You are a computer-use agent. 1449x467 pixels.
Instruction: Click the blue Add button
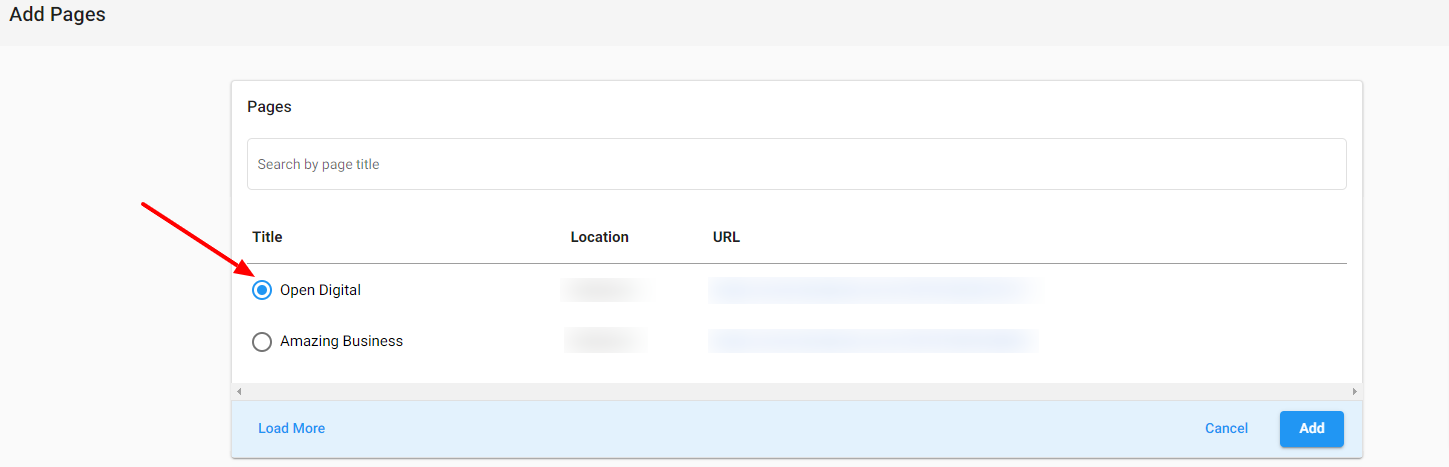pyautogui.click(x=1311, y=428)
